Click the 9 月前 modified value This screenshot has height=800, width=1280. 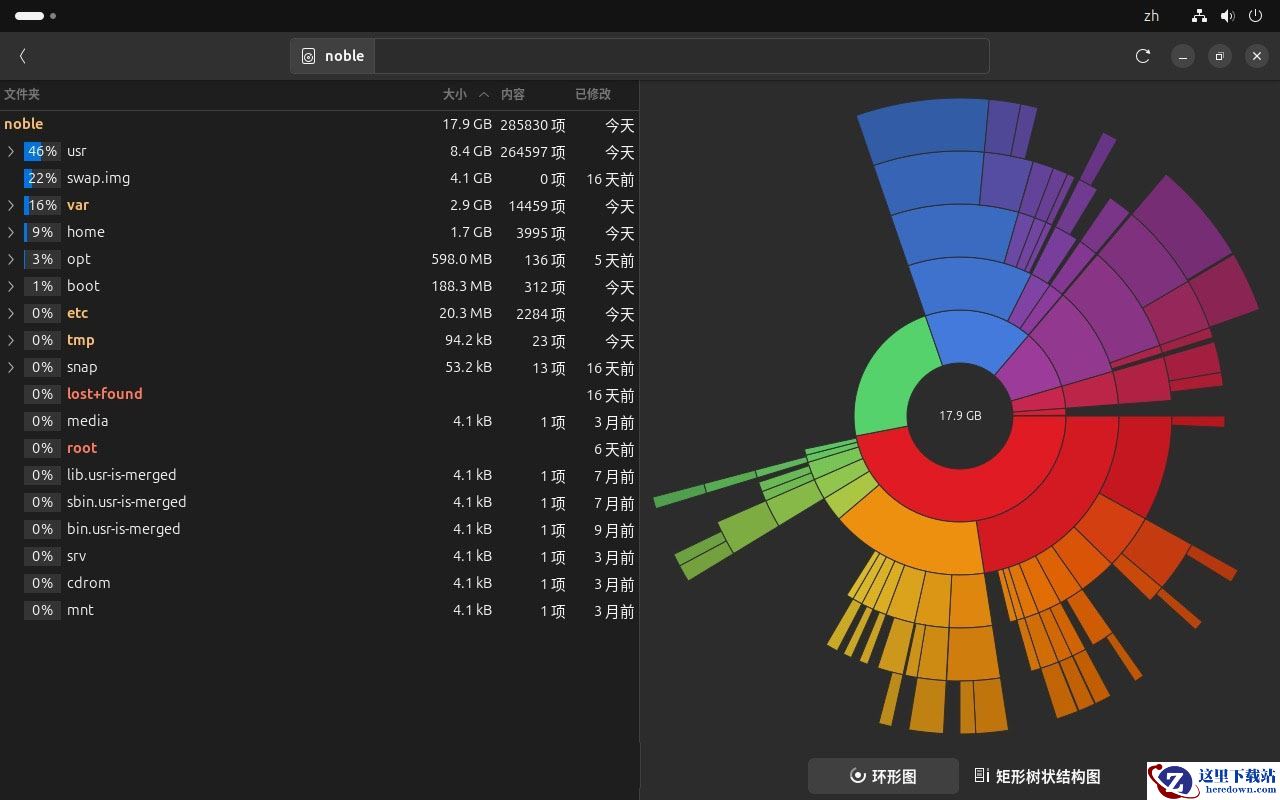pyautogui.click(x=614, y=530)
